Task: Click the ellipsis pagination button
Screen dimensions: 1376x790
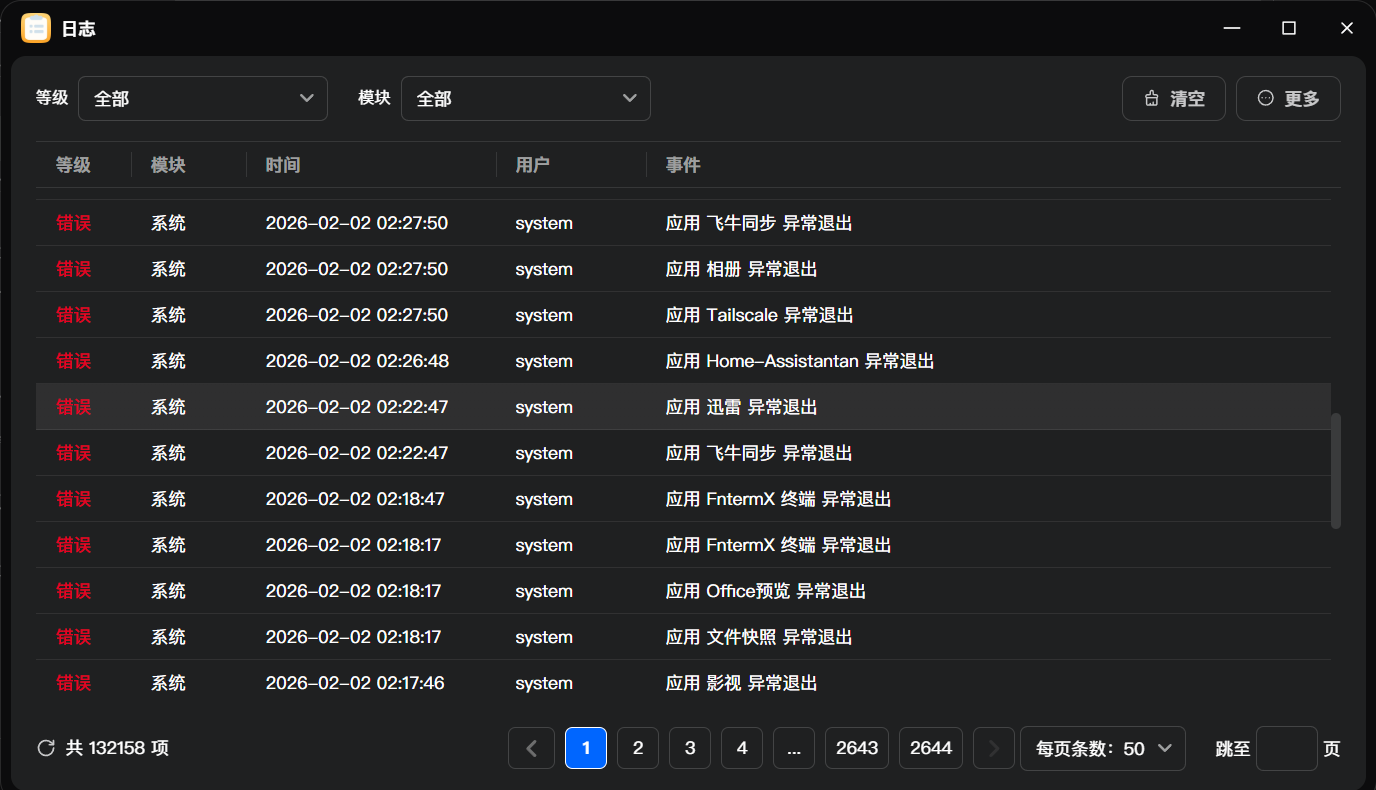Action: [x=793, y=748]
